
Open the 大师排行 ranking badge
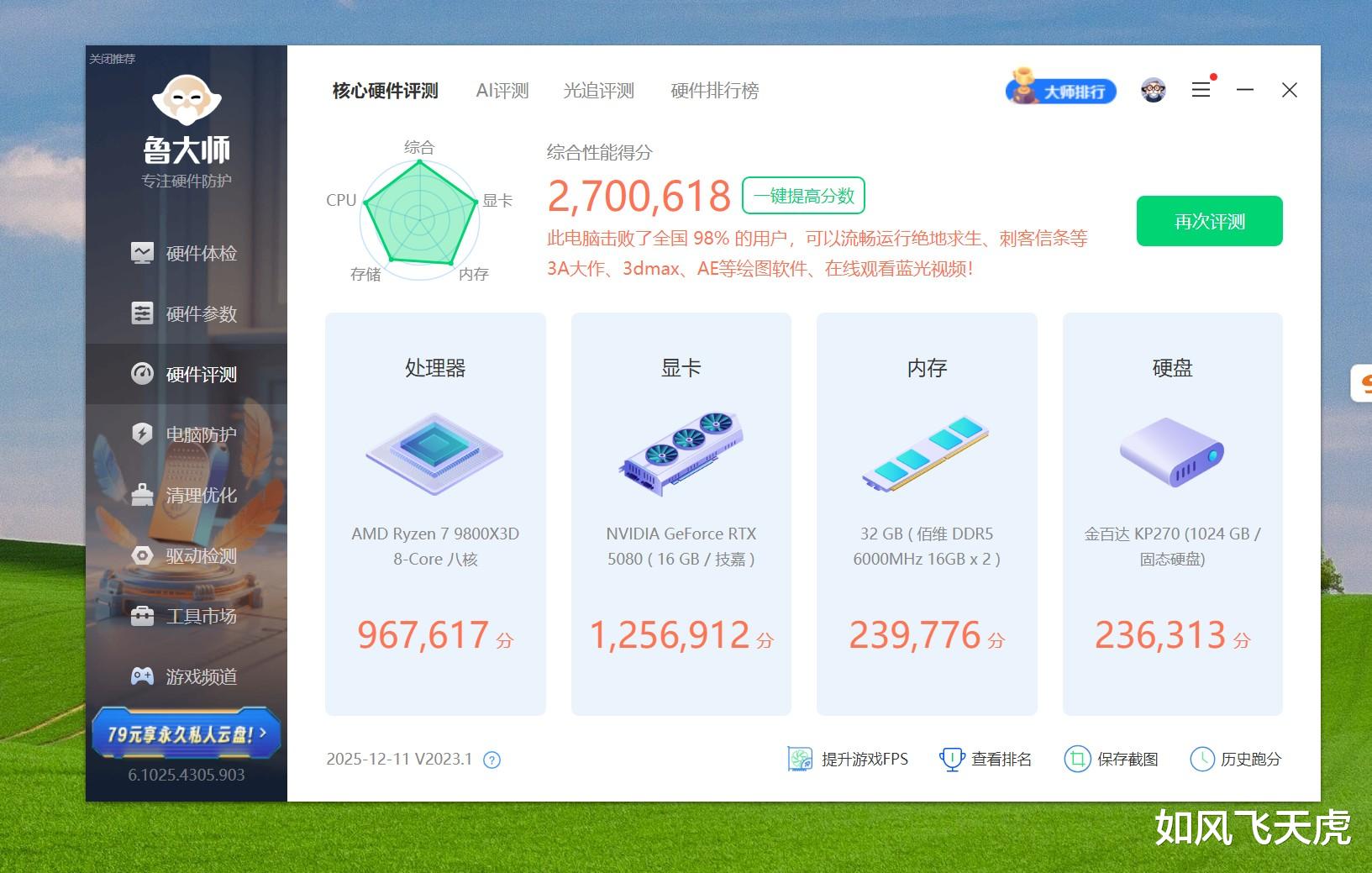pyautogui.click(x=1061, y=89)
